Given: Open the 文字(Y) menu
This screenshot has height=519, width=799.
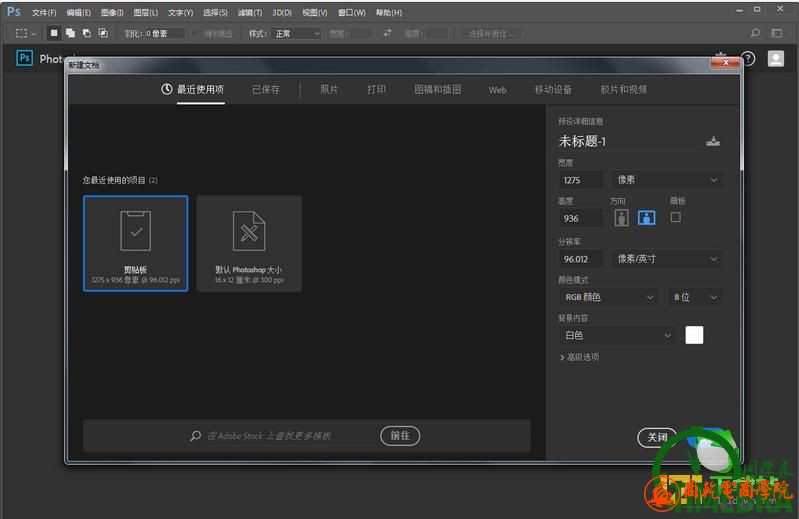Looking at the screenshot, I should coord(180,12).
